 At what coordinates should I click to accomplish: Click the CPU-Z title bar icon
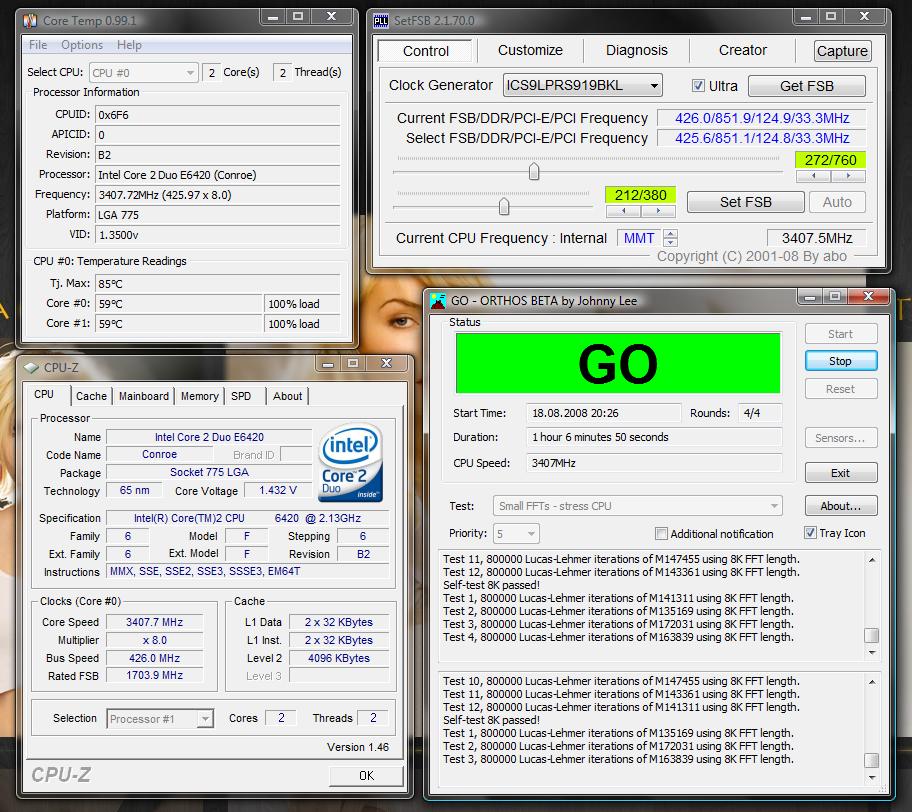31,368
